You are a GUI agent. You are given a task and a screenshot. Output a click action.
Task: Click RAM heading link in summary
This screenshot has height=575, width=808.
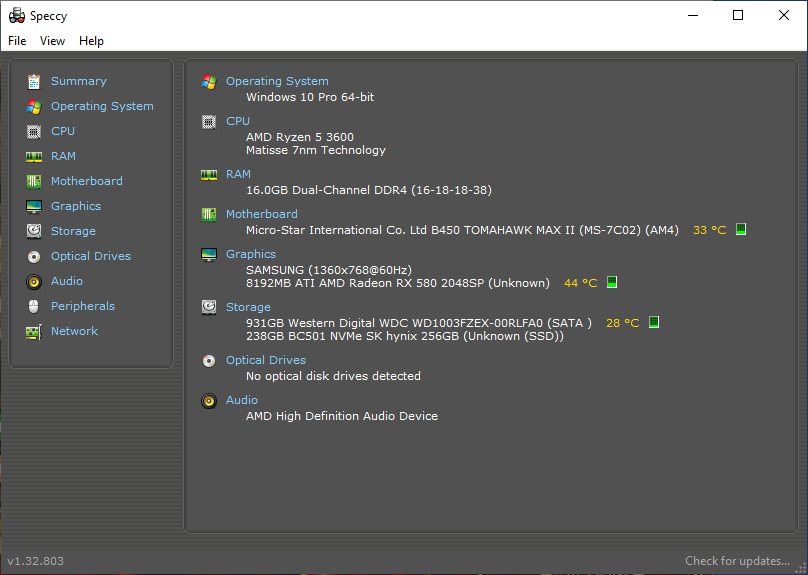[x=238, y=174]
